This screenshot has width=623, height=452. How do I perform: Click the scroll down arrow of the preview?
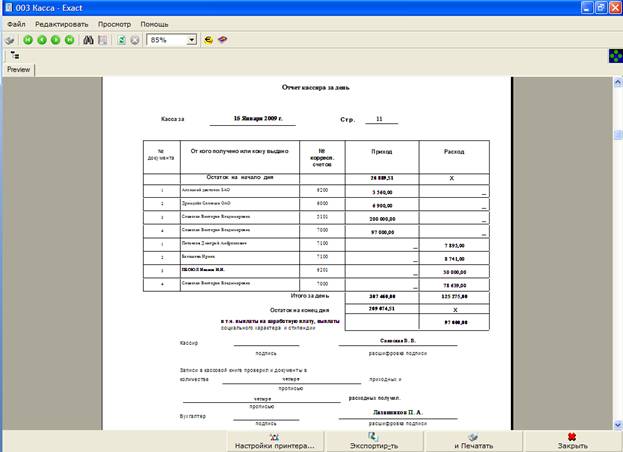(x=618, y=425)
